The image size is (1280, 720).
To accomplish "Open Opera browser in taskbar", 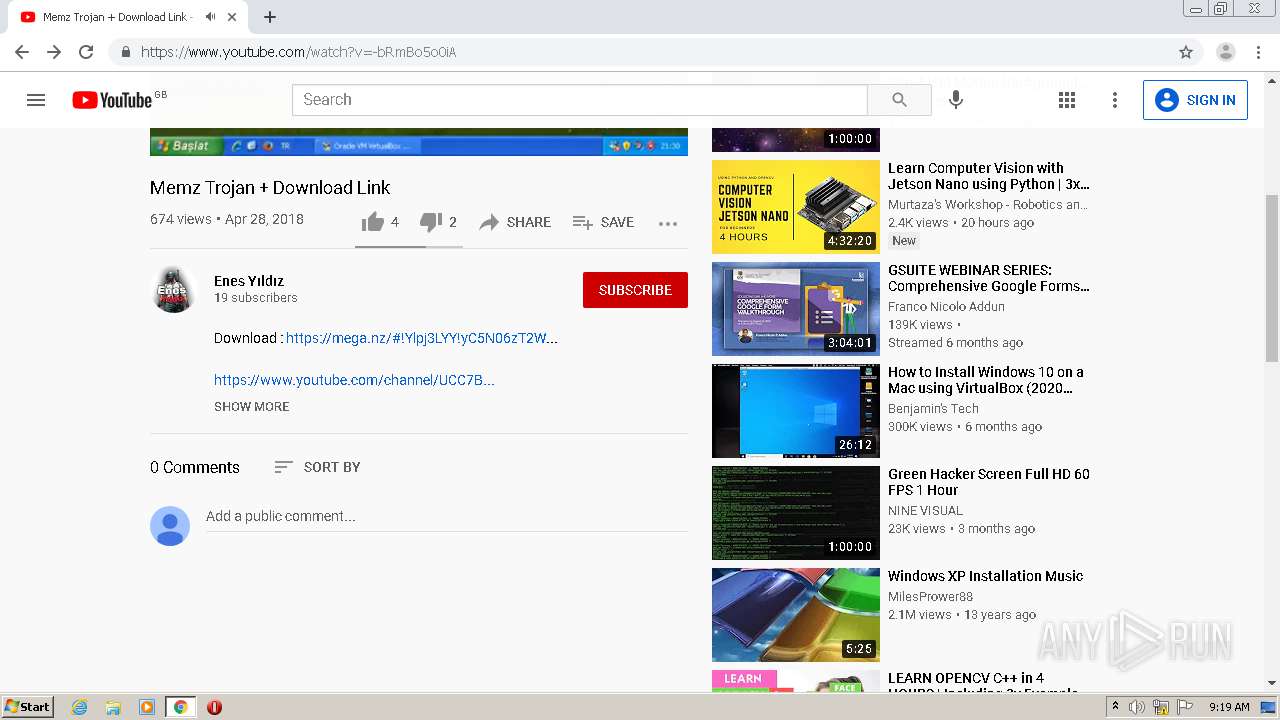I will (214, 707).
